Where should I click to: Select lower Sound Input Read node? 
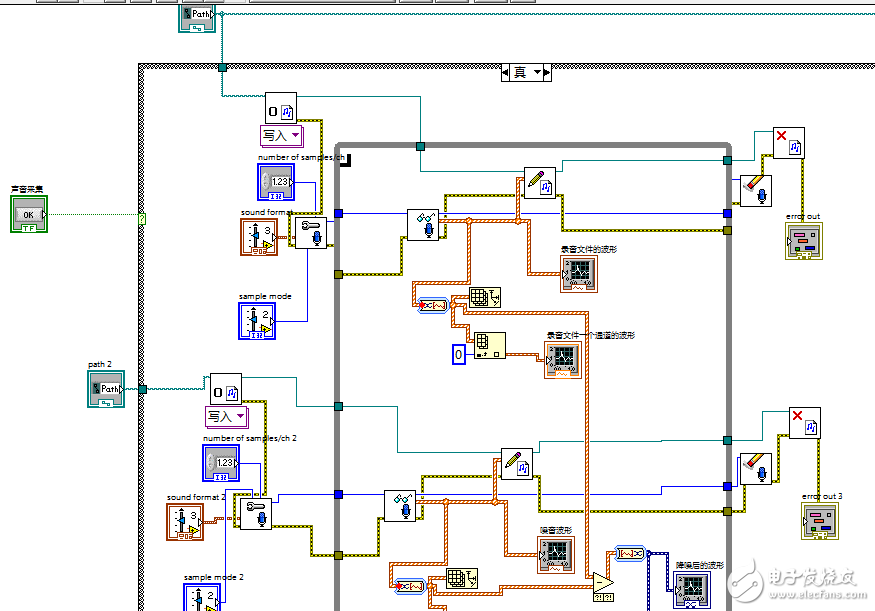[400, 506]
